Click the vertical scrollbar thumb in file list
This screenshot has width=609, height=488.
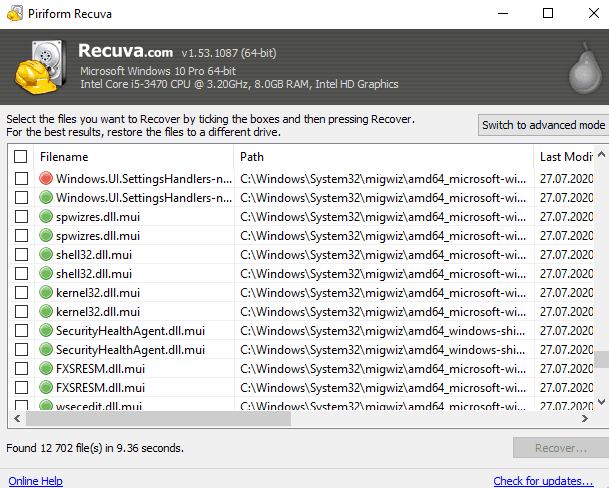point(601,360)
